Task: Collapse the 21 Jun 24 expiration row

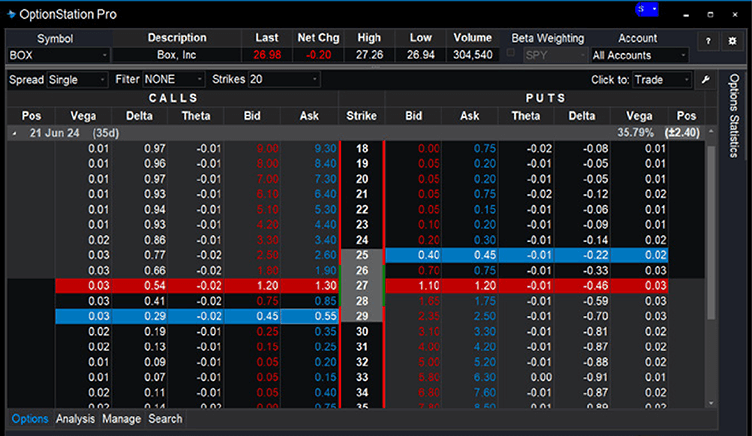Action: tap(14, 133)
